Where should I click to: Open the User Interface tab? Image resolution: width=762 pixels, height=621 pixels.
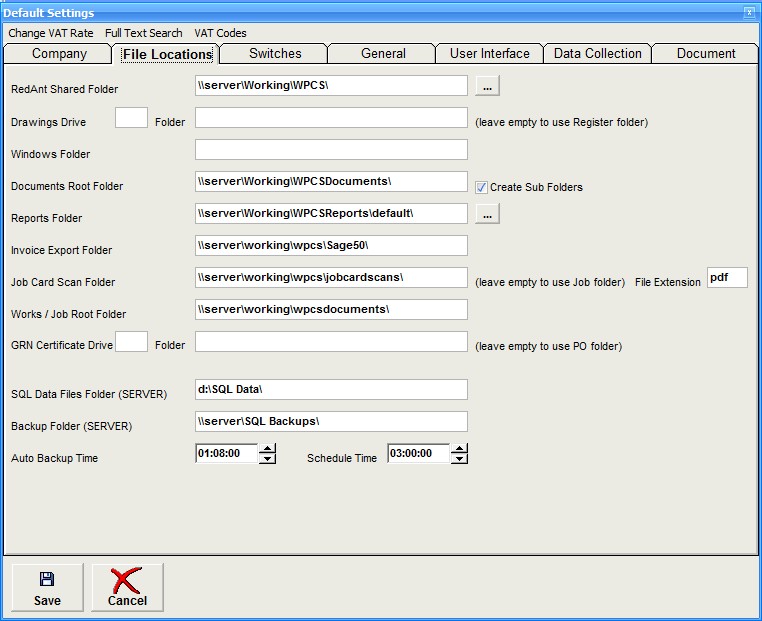coord(489,54)
